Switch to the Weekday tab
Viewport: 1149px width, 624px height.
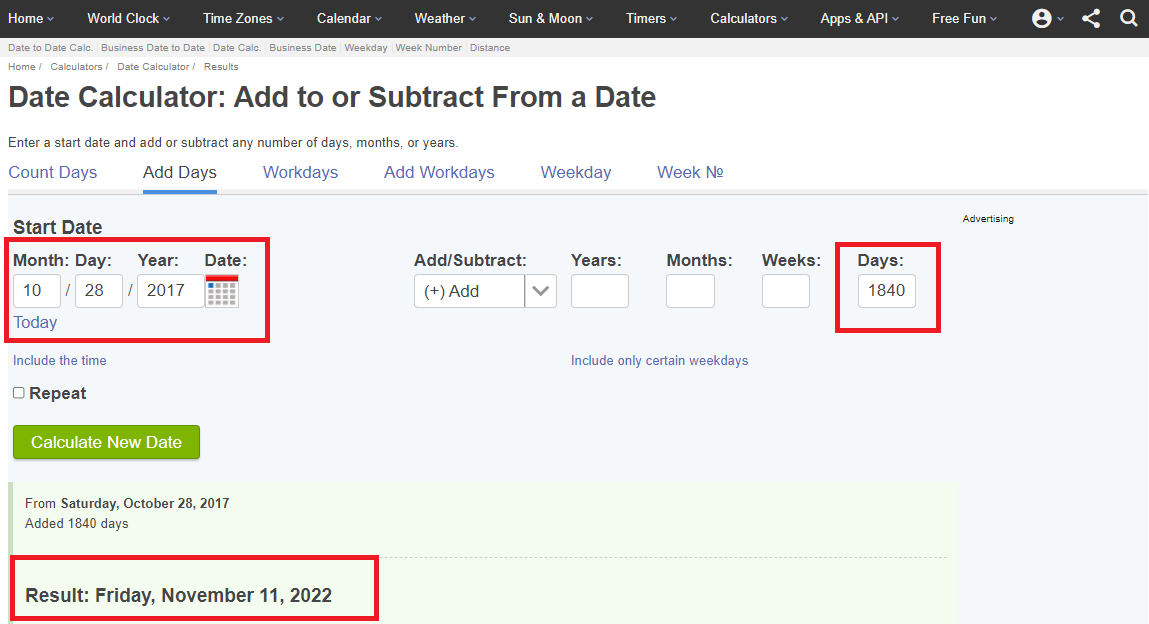[576, 172]
